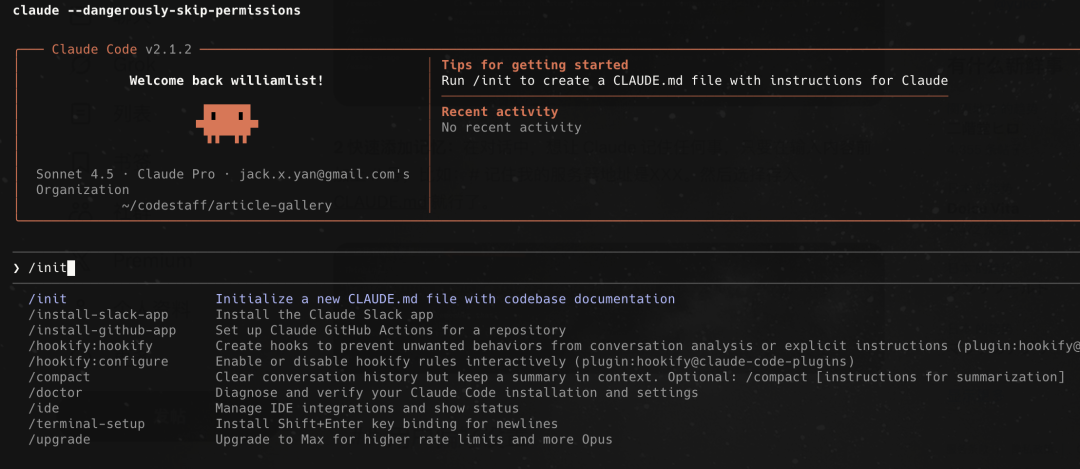The height and width of the screenshot is (469, 1080).
Task: Select /install-github-app from the suggestions
Action: pyautogui.click(x=102, y=330)
